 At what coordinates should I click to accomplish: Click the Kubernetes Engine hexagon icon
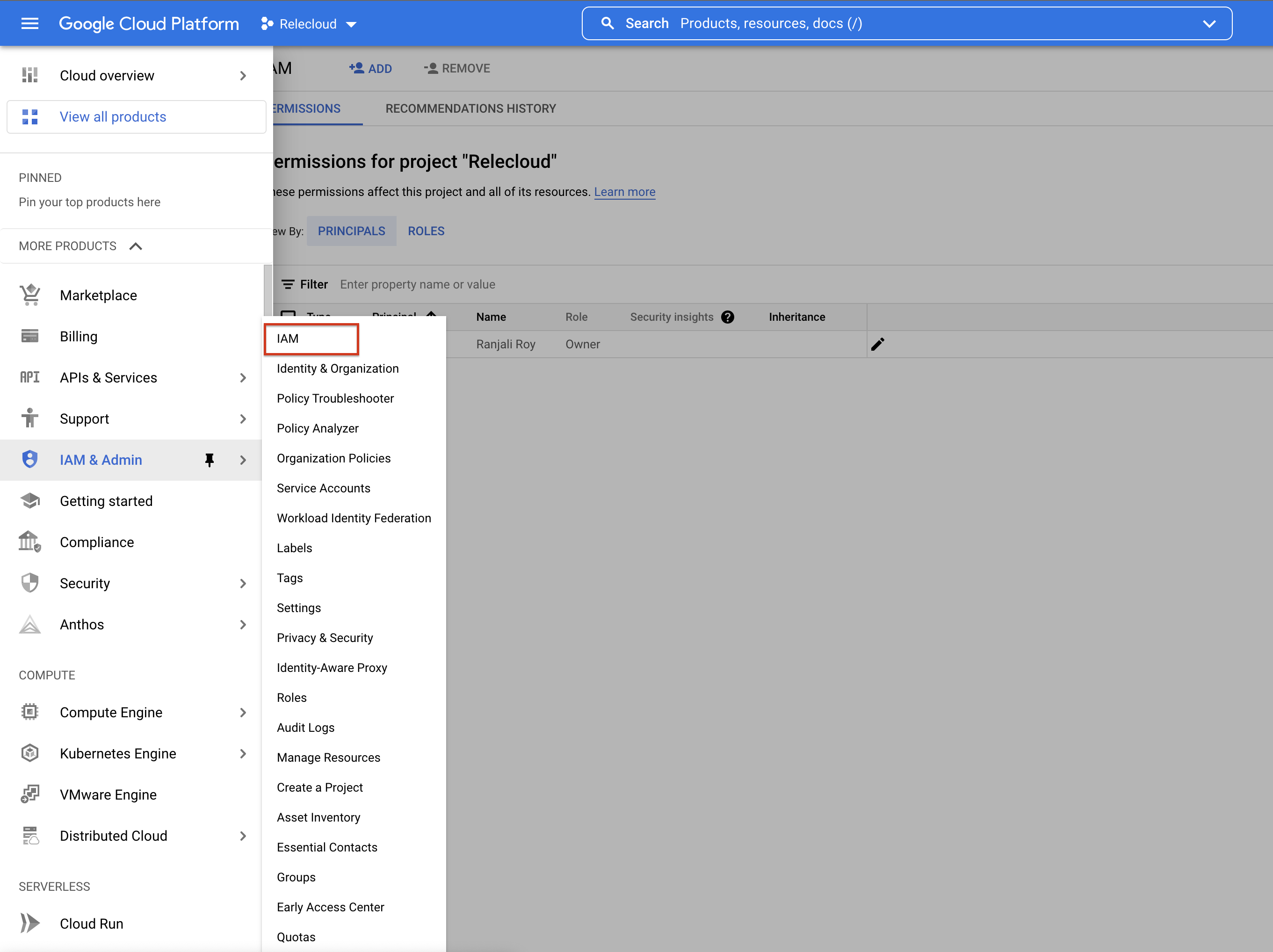tap(30, 753)
